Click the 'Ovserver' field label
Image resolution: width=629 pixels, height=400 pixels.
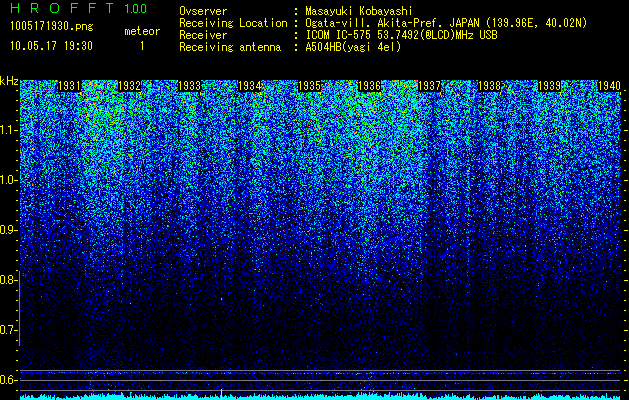click(203, 11)
